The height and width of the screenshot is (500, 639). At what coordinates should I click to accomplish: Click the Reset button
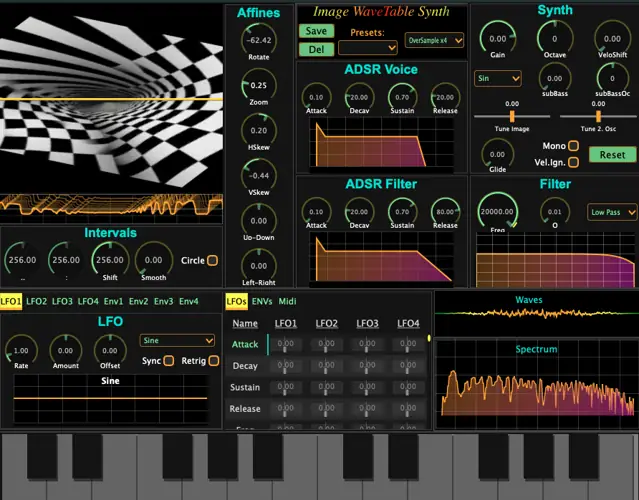612,155
